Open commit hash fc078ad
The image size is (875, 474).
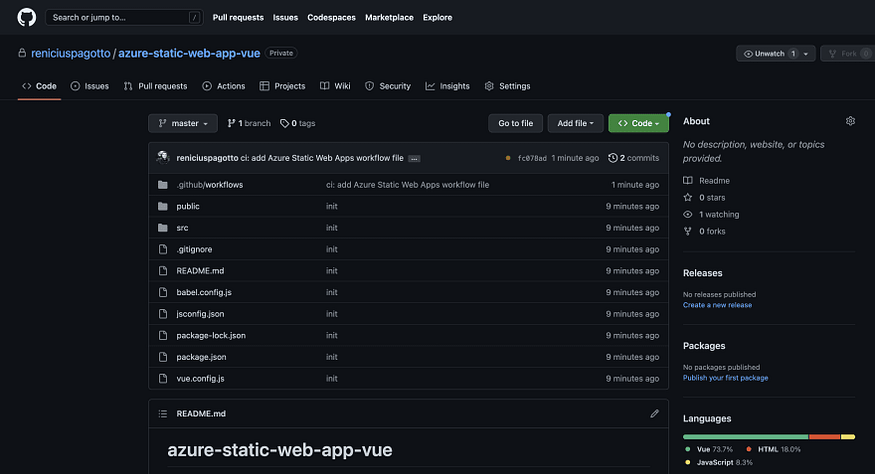coord(532,159)
